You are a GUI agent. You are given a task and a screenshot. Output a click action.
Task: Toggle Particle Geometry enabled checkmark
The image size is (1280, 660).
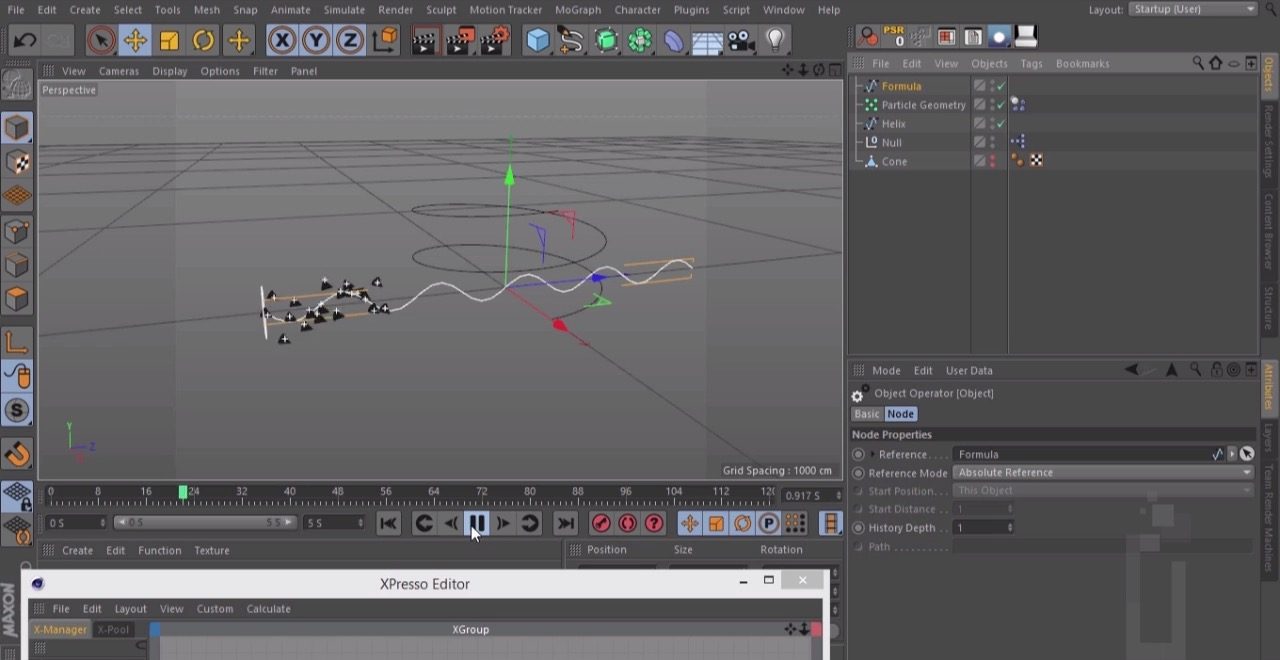click(1001, 105)
